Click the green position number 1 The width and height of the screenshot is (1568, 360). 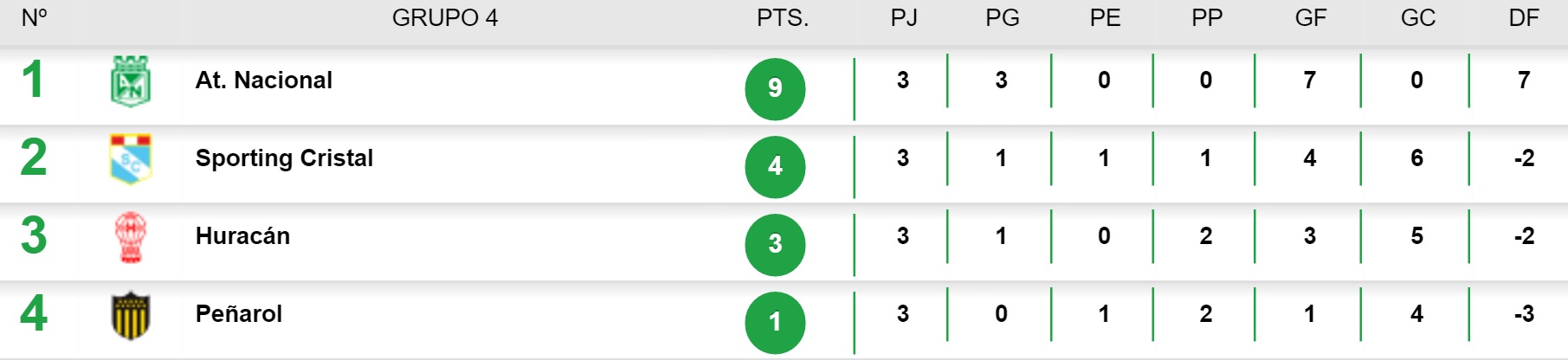(33, 80)
